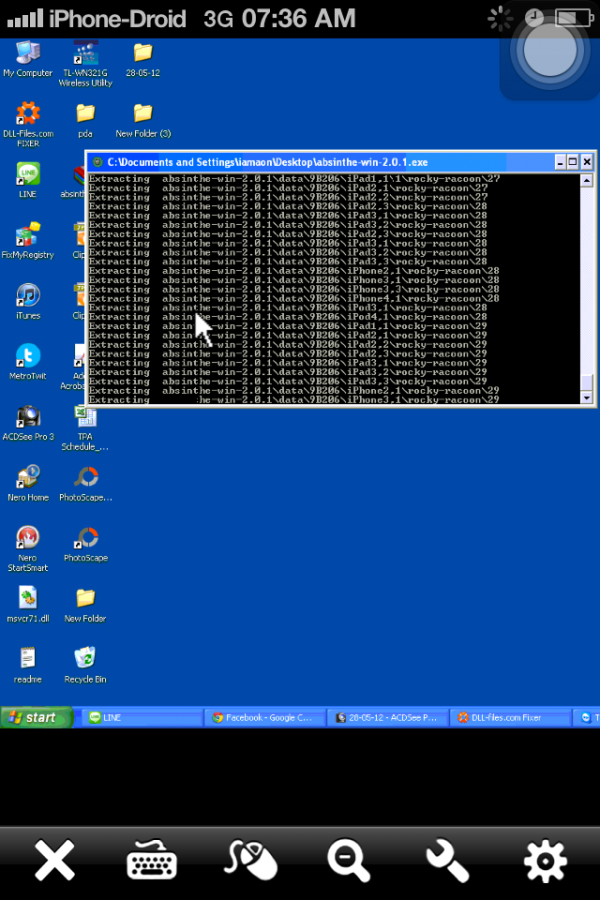This screenshot has height=900, width=600.
Task: Open New Folder (3) on desktop
Action: [x=143, y=121]
